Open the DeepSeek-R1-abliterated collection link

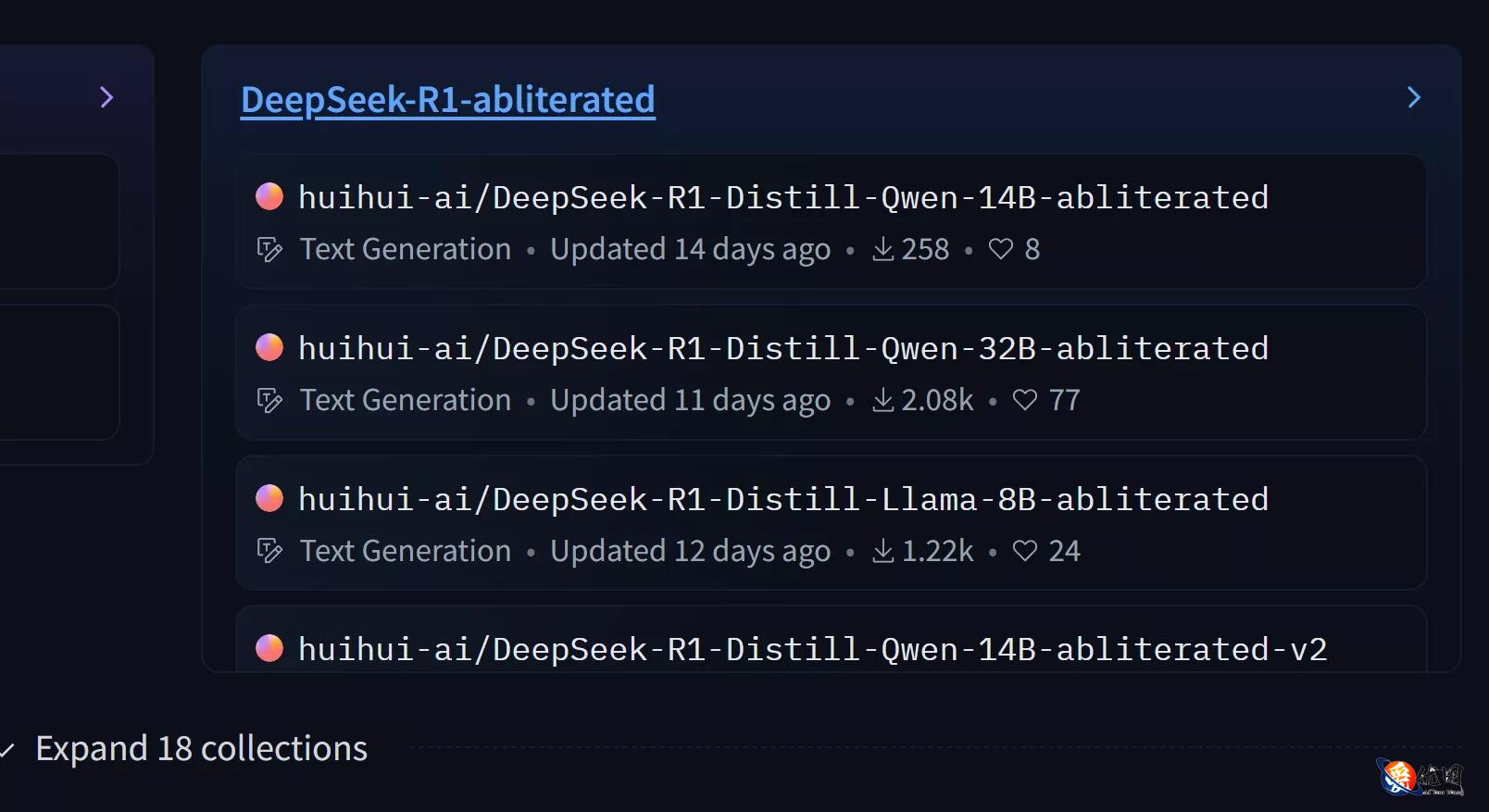click(447, 99)
